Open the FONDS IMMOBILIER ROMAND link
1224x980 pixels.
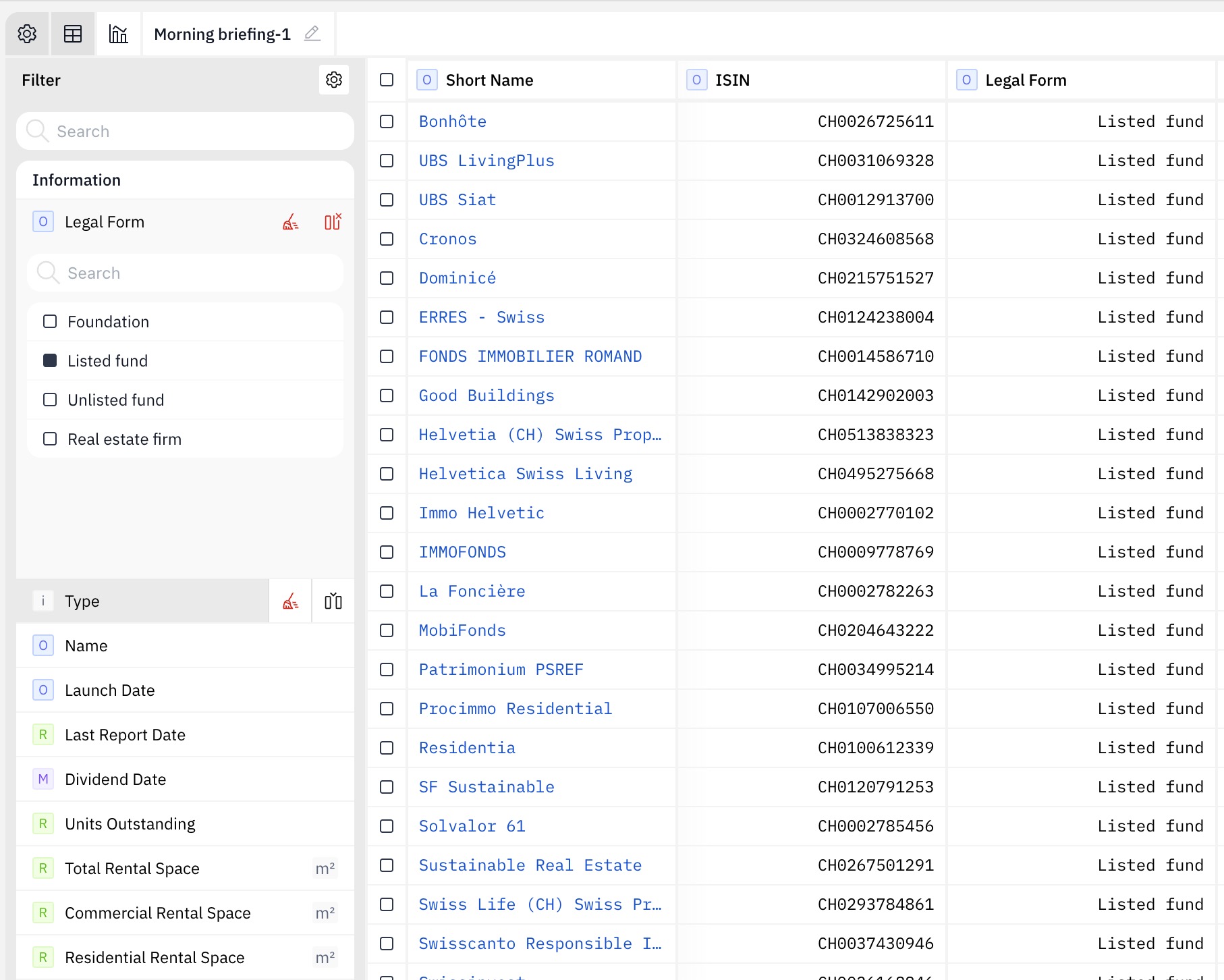(x=530, y=356)
